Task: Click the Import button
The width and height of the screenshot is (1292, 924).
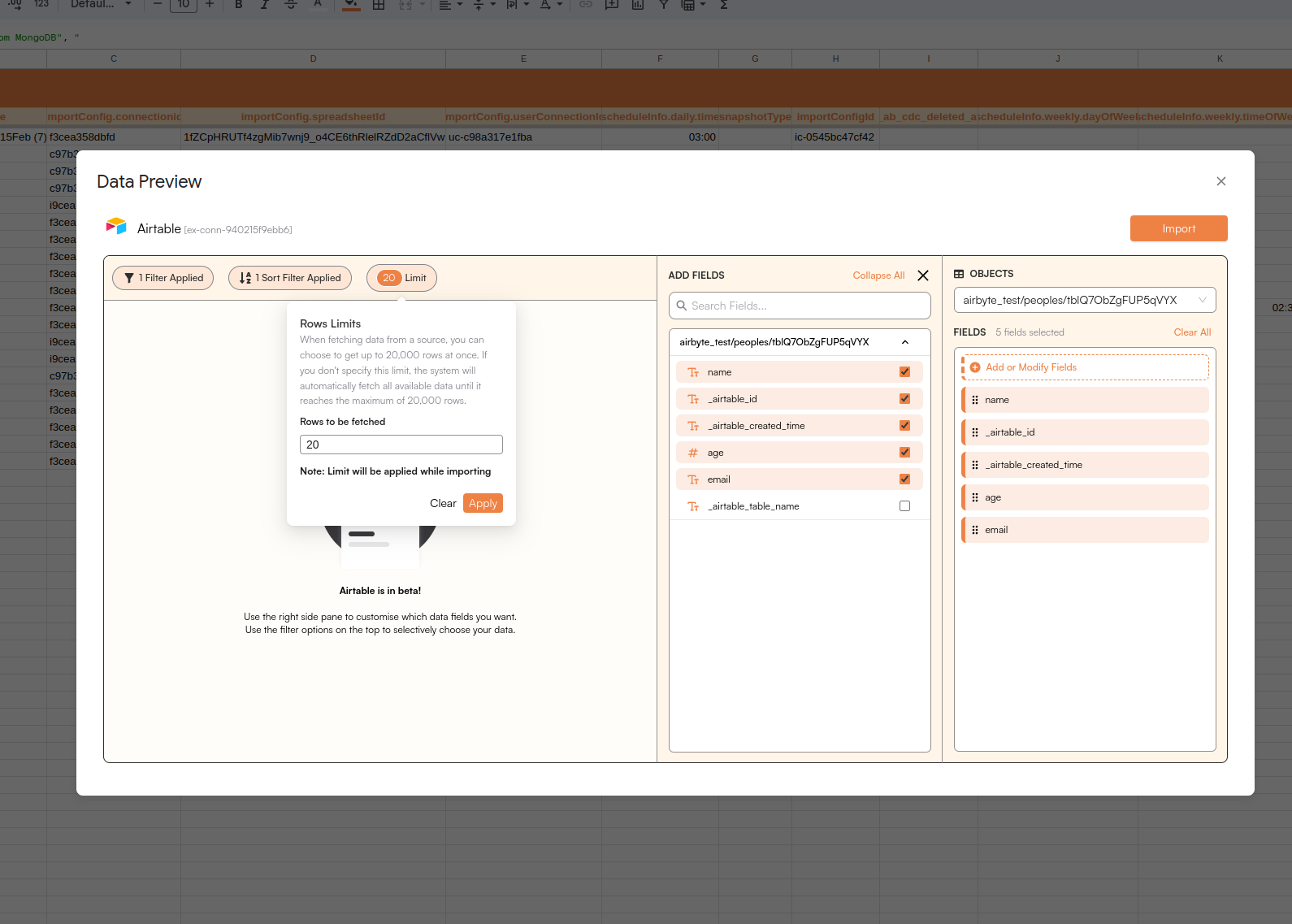Action: [1178, 228]
